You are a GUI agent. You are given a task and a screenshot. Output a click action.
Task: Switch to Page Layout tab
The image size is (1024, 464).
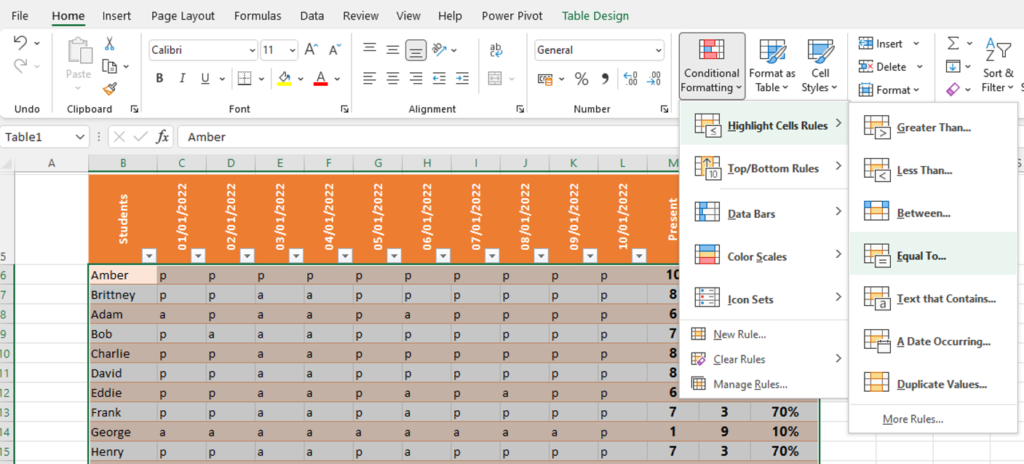click(x=183, y=16)
